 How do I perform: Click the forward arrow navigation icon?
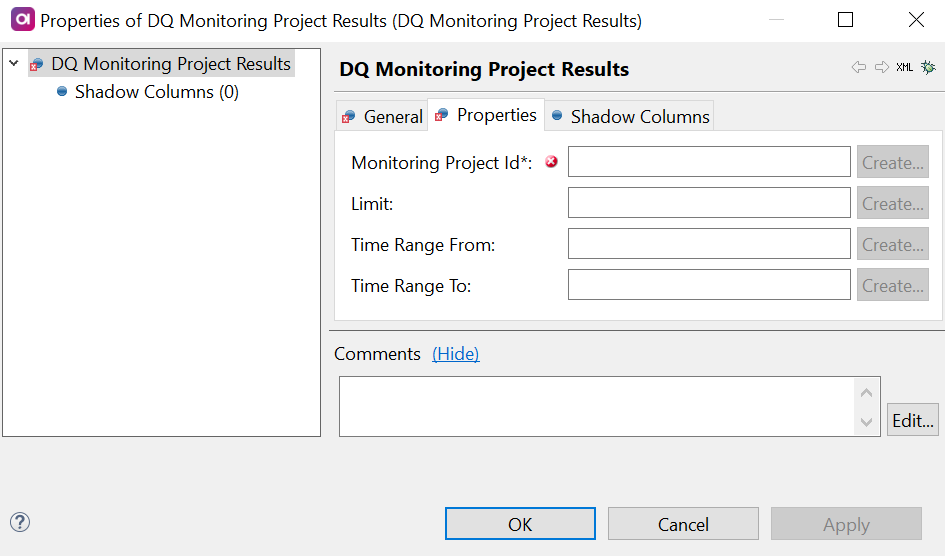881,67
